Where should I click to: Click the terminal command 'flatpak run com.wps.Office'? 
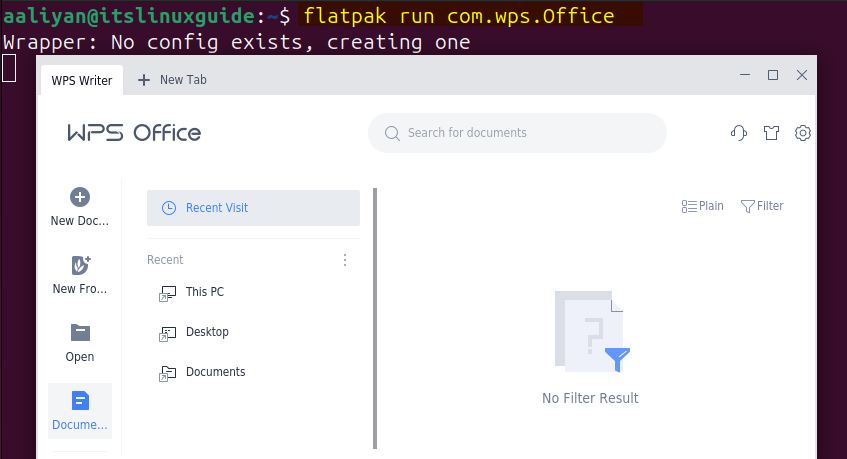click(x=459, y=16)
